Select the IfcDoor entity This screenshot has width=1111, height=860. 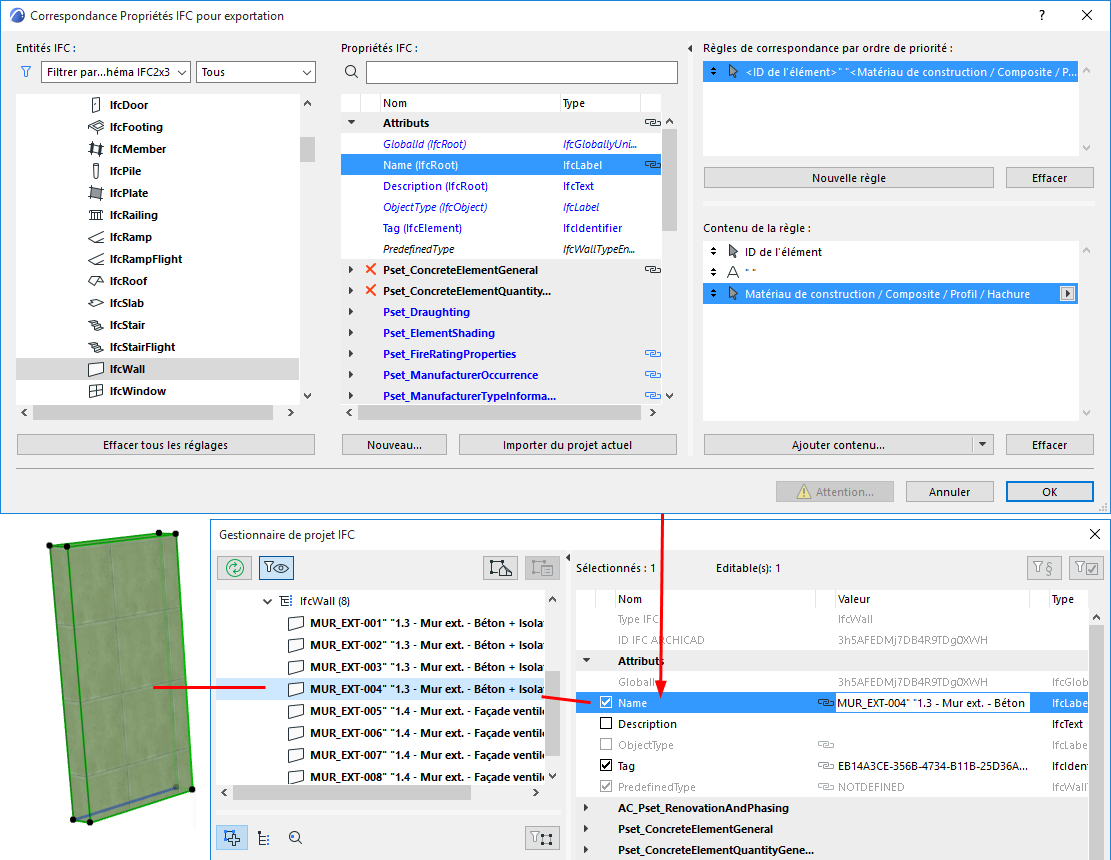(x=129, y=105)
